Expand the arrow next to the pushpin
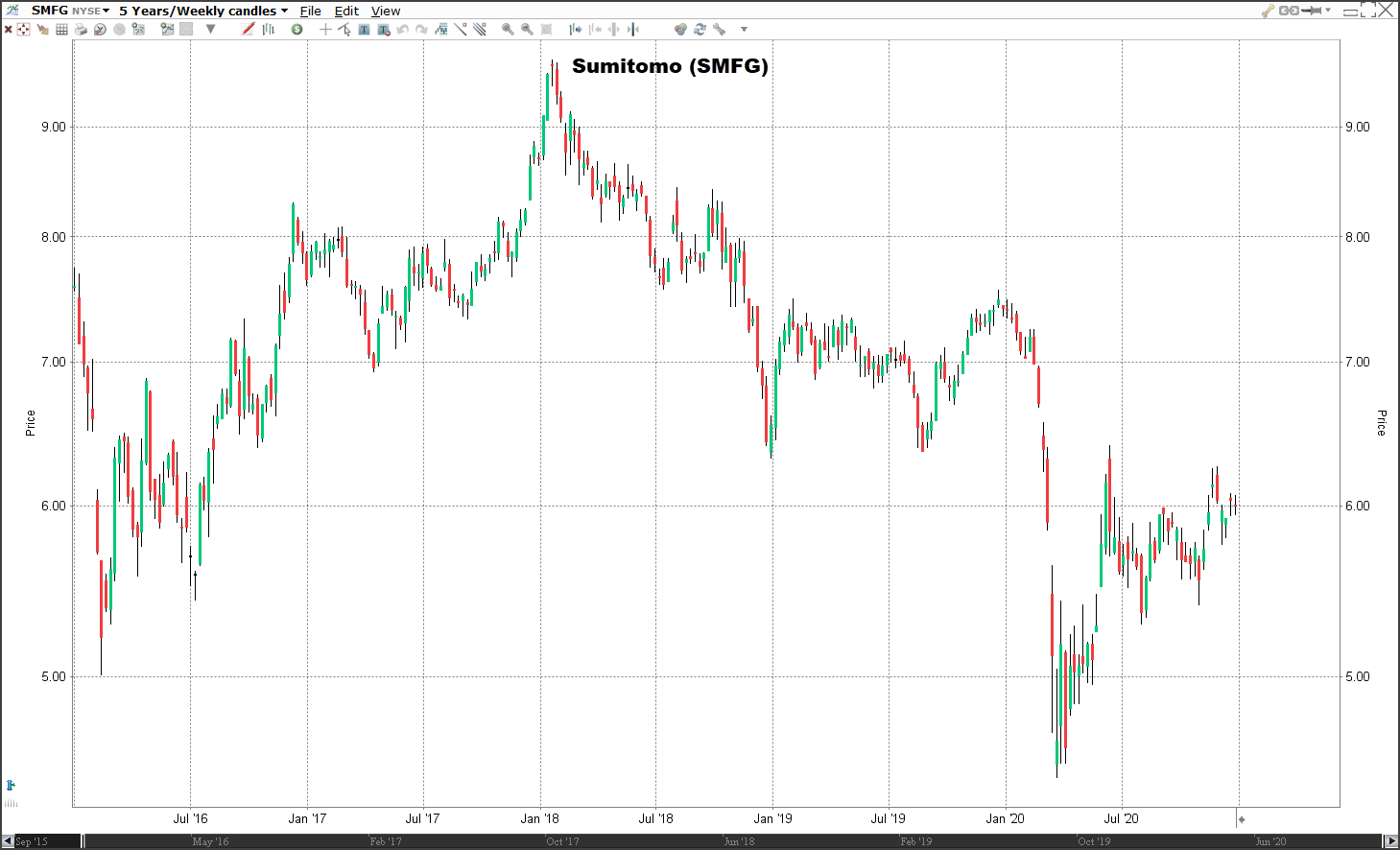Screen dimensions: 1400x850 tap(1329, 11)
